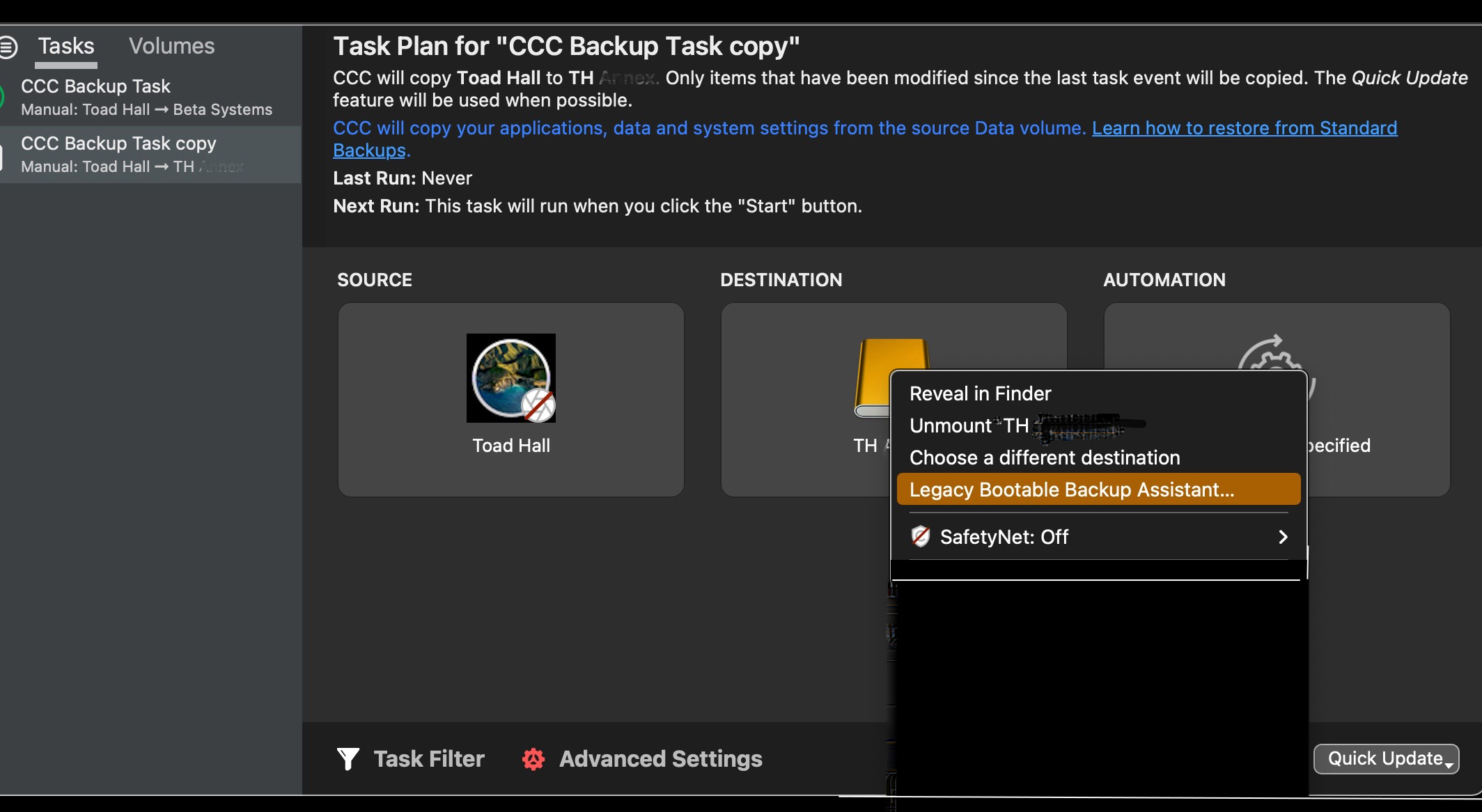The width and height of the screenshot is (1482, 812).
Task: Click the sidebar list toggle icon
Action: pyautogui.click(x=8, y=47)
